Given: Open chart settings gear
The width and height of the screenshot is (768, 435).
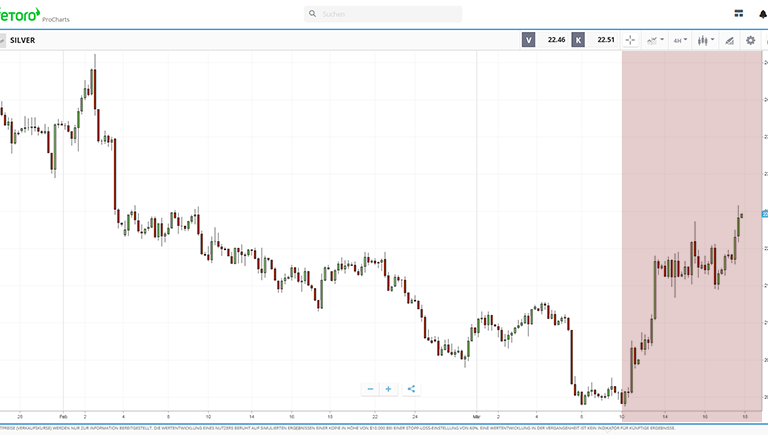Looking at the screenshot, I should point(751,40).
